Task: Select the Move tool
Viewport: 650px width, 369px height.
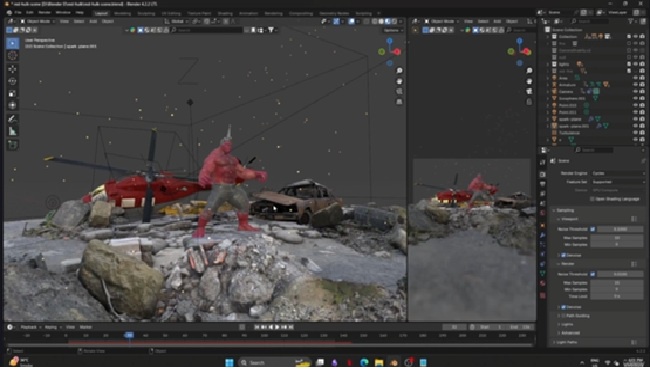Action: point(12,69)
